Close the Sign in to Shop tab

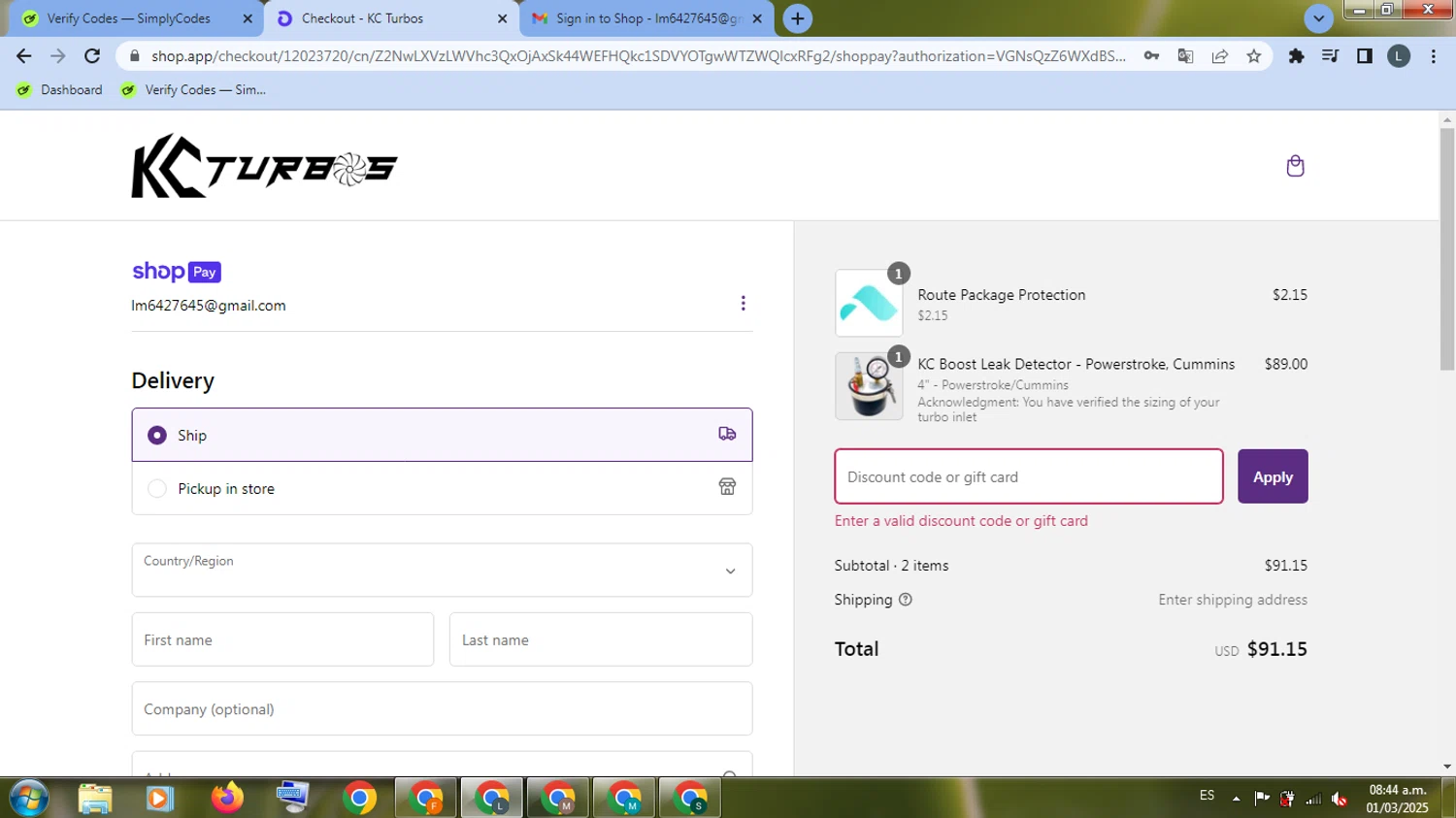757,18
